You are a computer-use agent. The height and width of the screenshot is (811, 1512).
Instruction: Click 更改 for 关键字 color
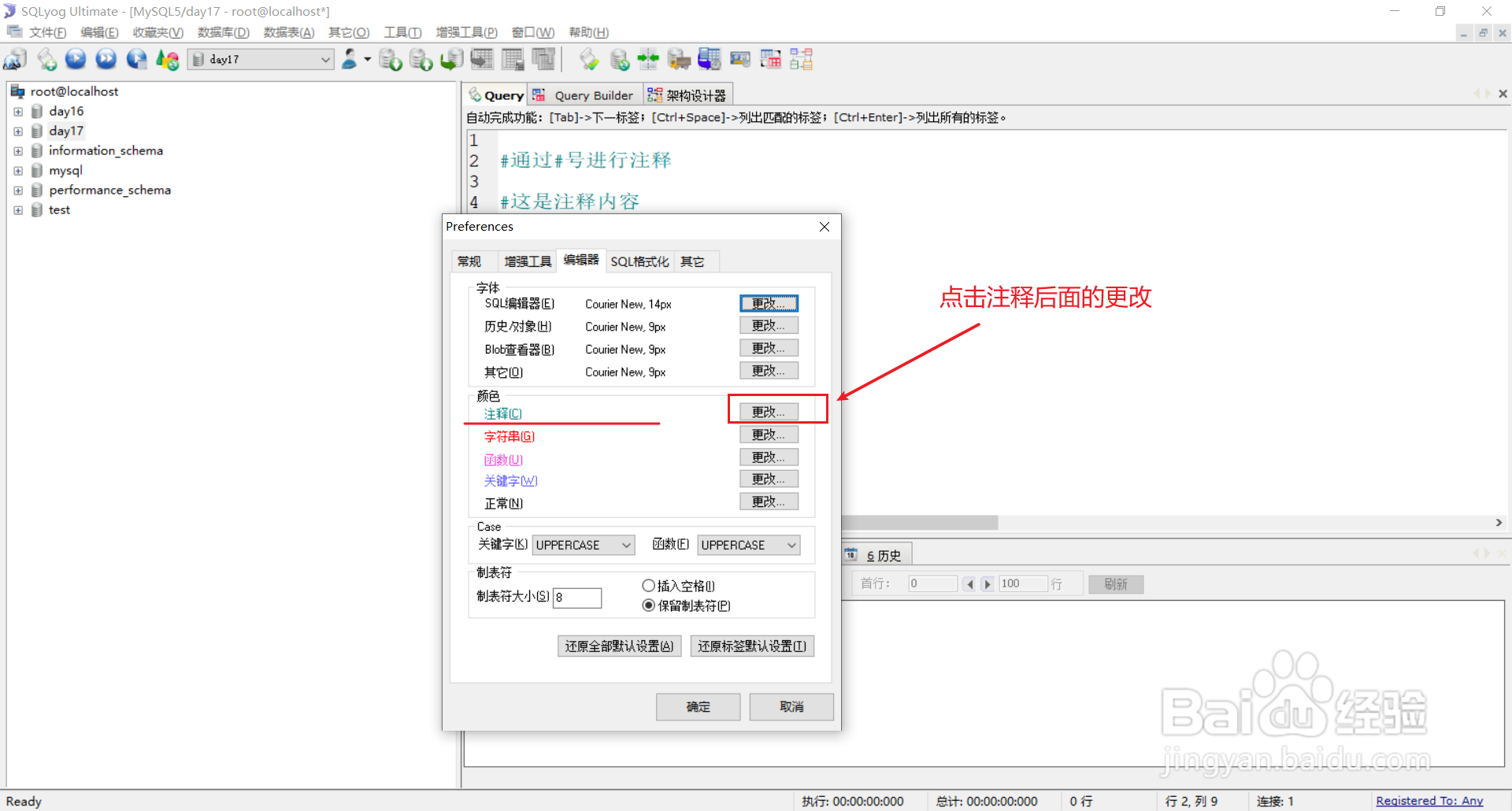(769, 479)
